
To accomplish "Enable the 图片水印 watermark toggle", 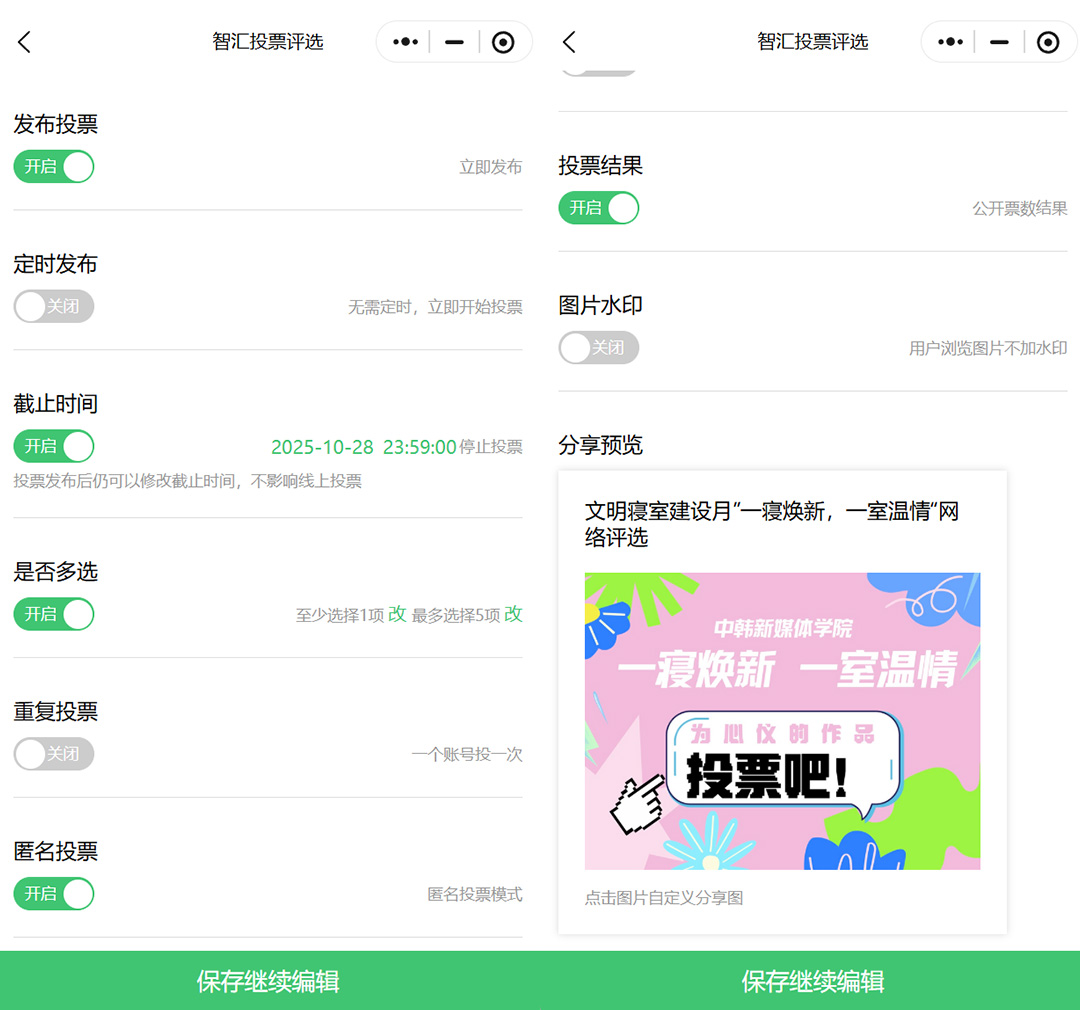I will [x=598, y=348].
